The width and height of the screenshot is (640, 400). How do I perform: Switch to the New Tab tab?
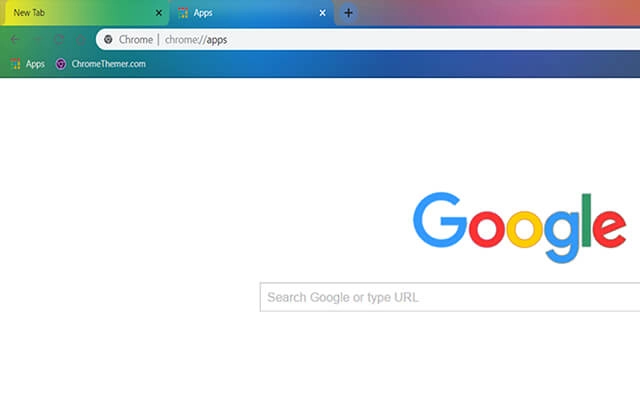[84, 13]
